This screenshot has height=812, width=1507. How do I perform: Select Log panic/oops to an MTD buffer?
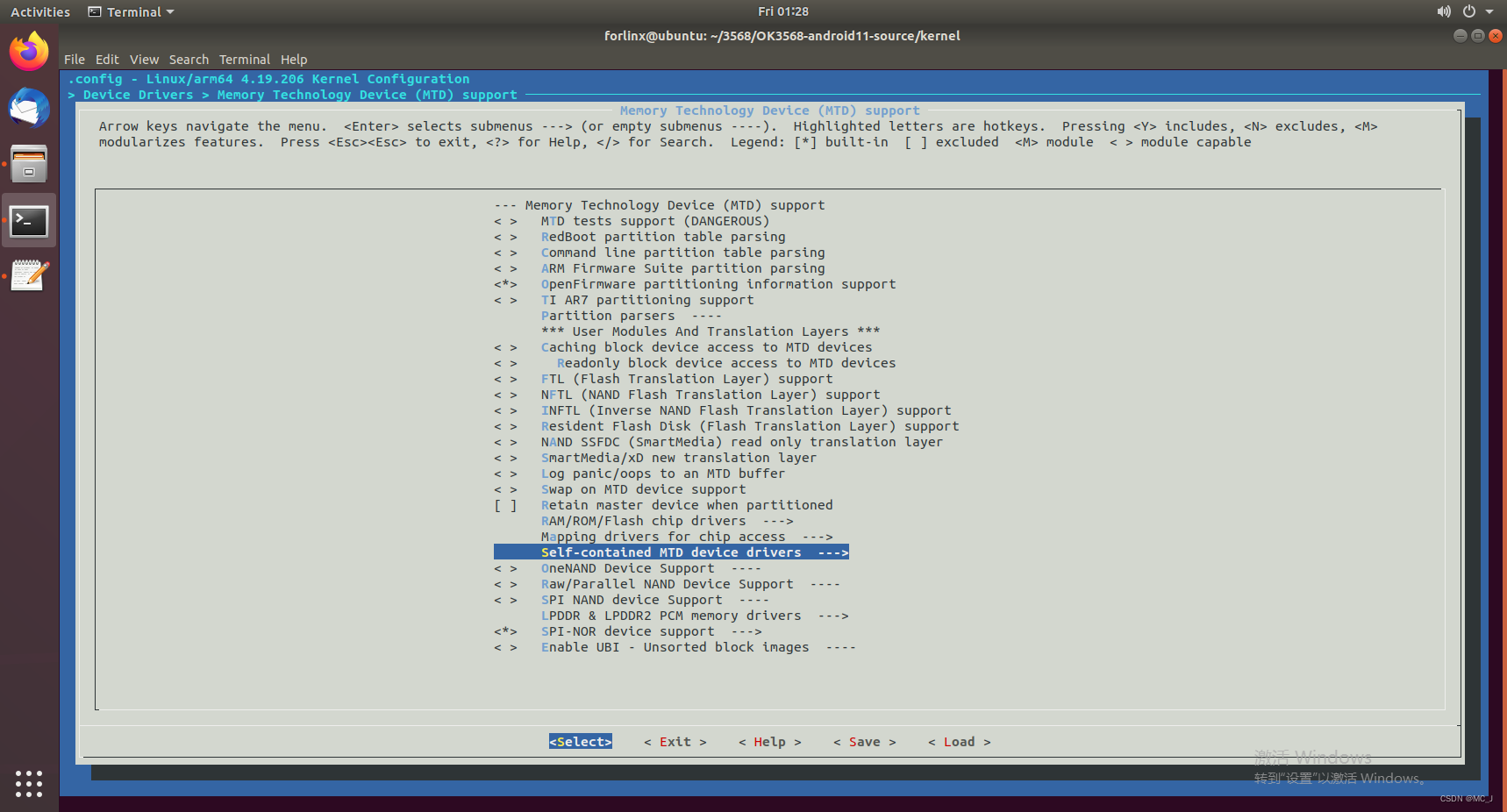(x=639, y=474)
